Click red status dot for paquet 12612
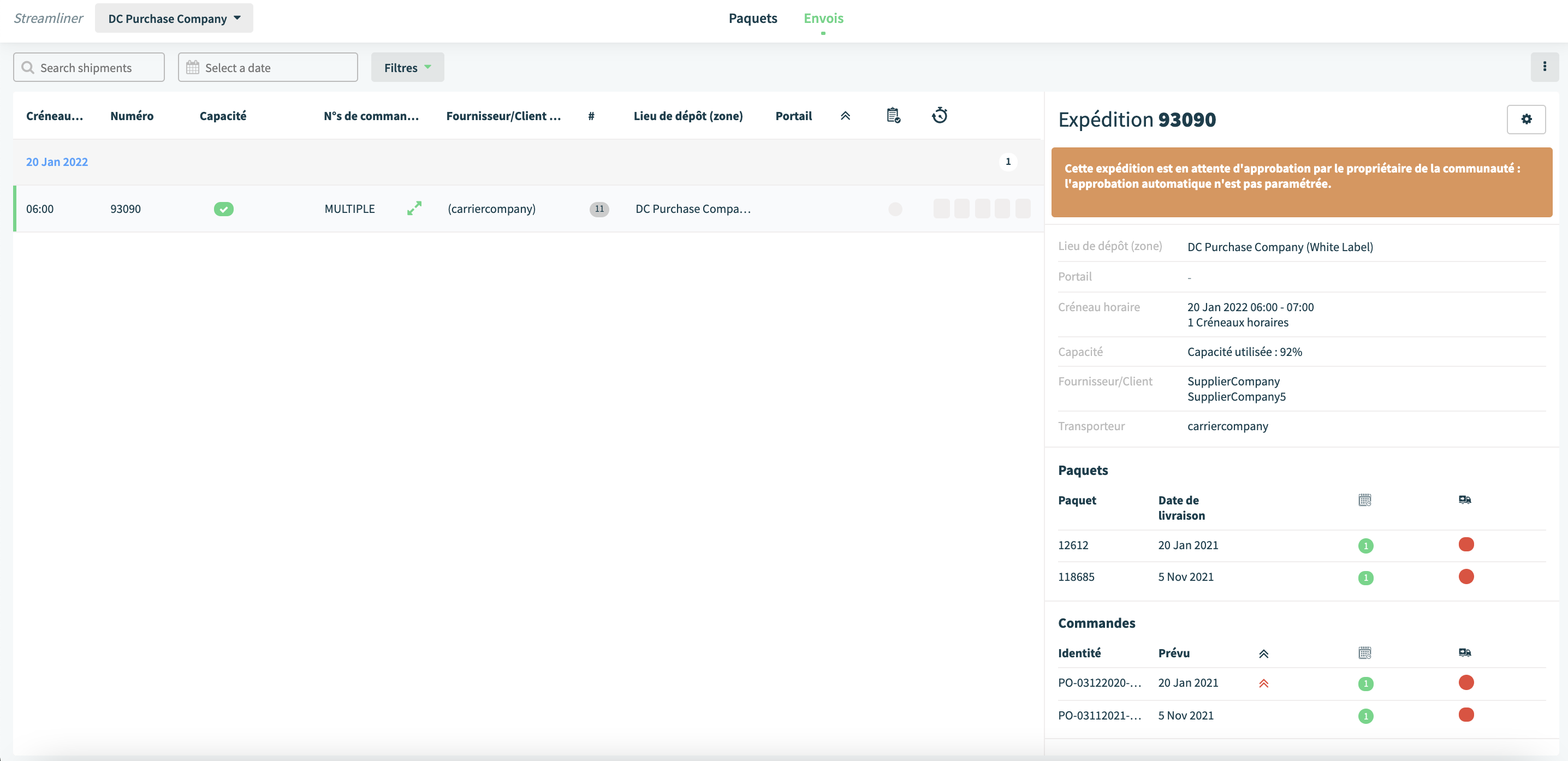The width and height of the screenshot is (1568, 761). (1466, 544)
